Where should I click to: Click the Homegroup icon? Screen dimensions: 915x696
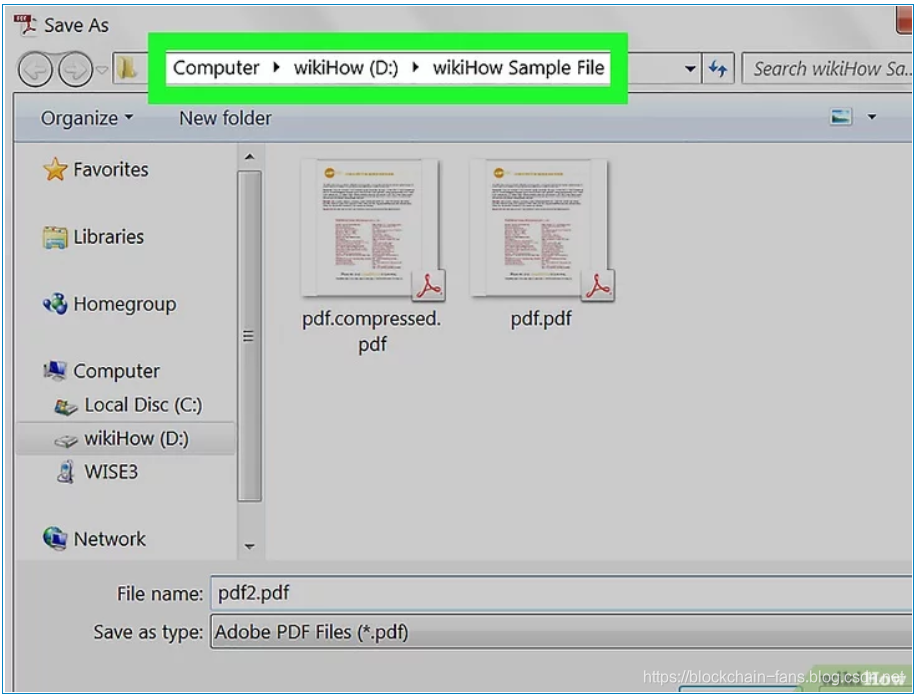[x=55, y=304]
